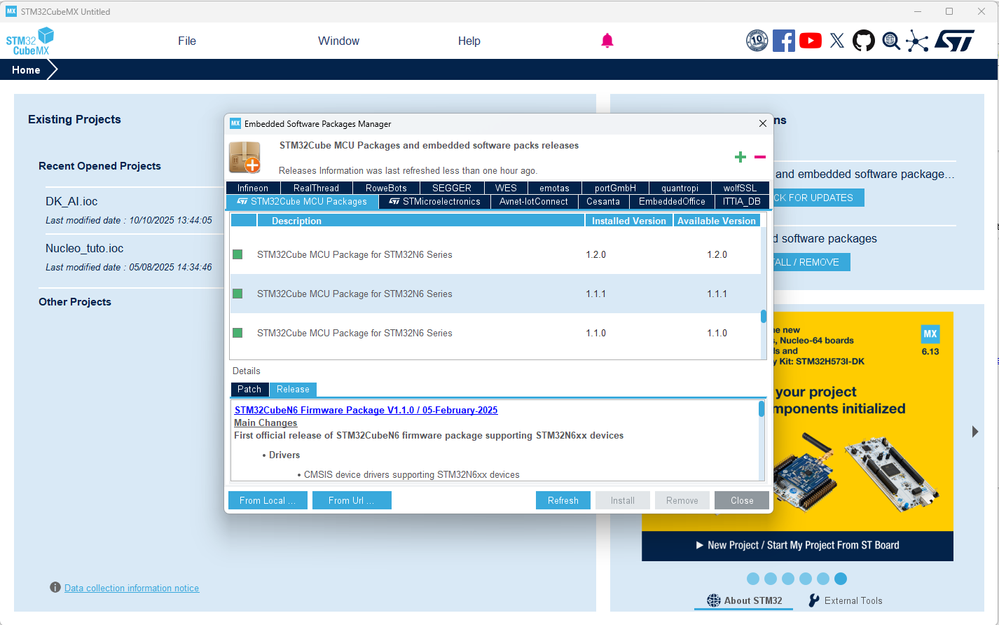This screenshot has height=625, width=999.
Task: Click the release details scrollbar thumb
Action: (x=761, y=409)
